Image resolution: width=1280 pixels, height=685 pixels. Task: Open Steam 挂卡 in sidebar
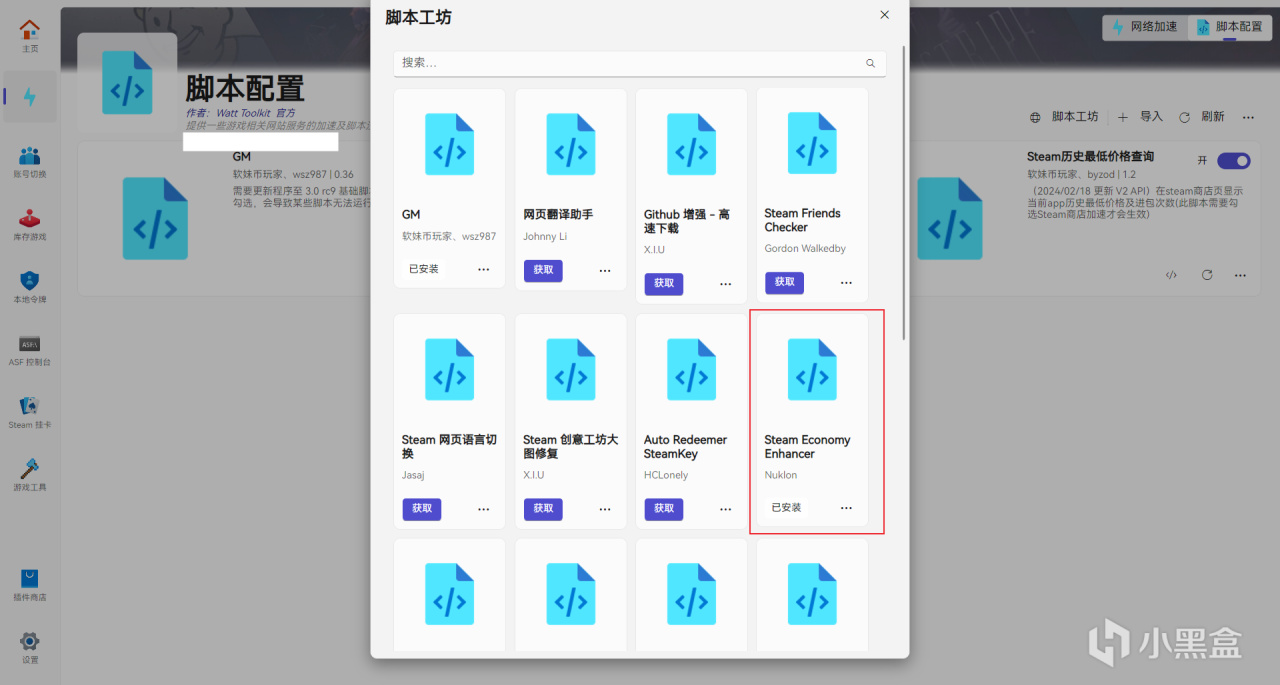pyautogui.click(x=30, y=413)
